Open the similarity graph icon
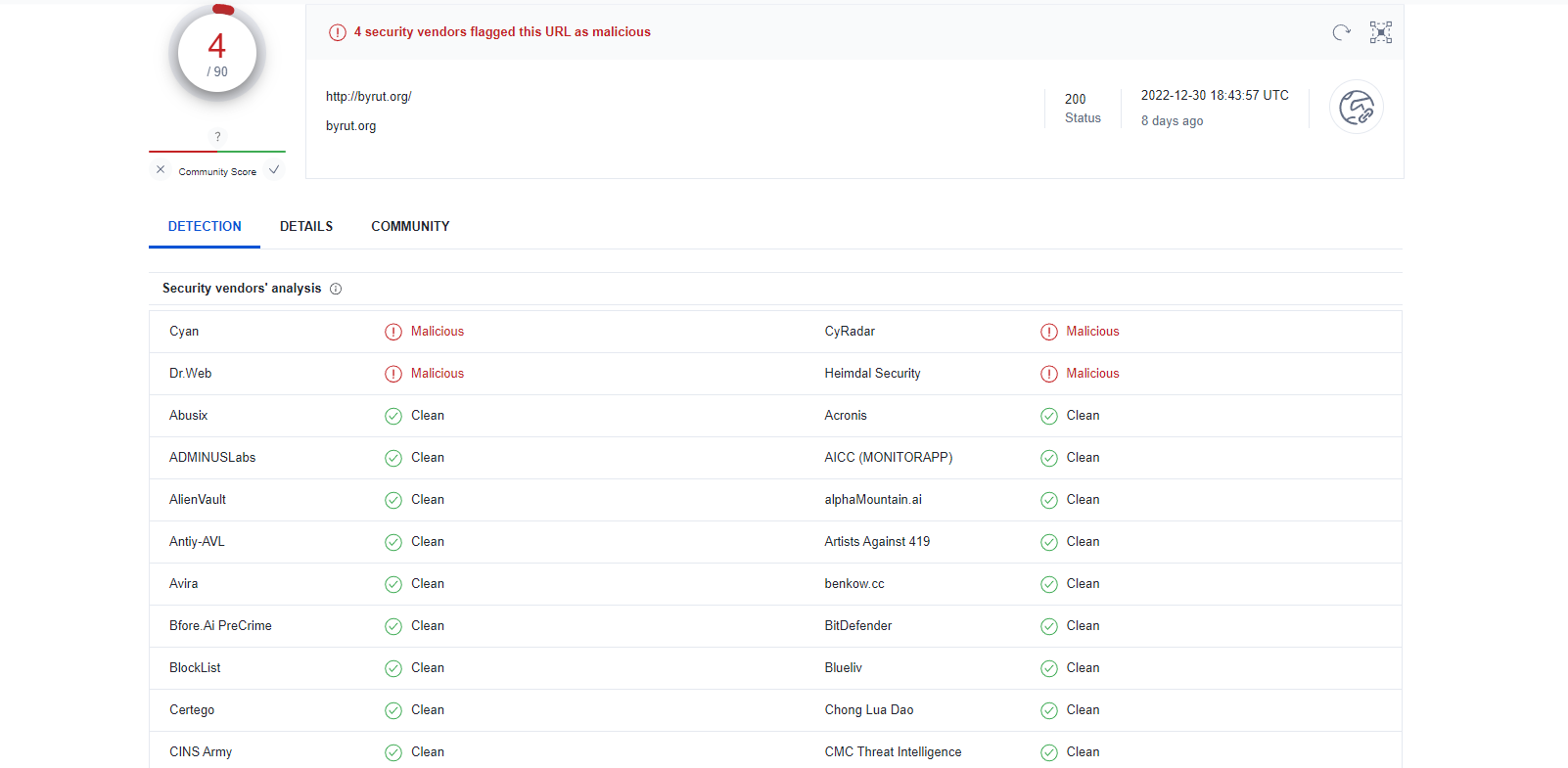Screen dimensions: 1568x768 tap(1380, 32)
